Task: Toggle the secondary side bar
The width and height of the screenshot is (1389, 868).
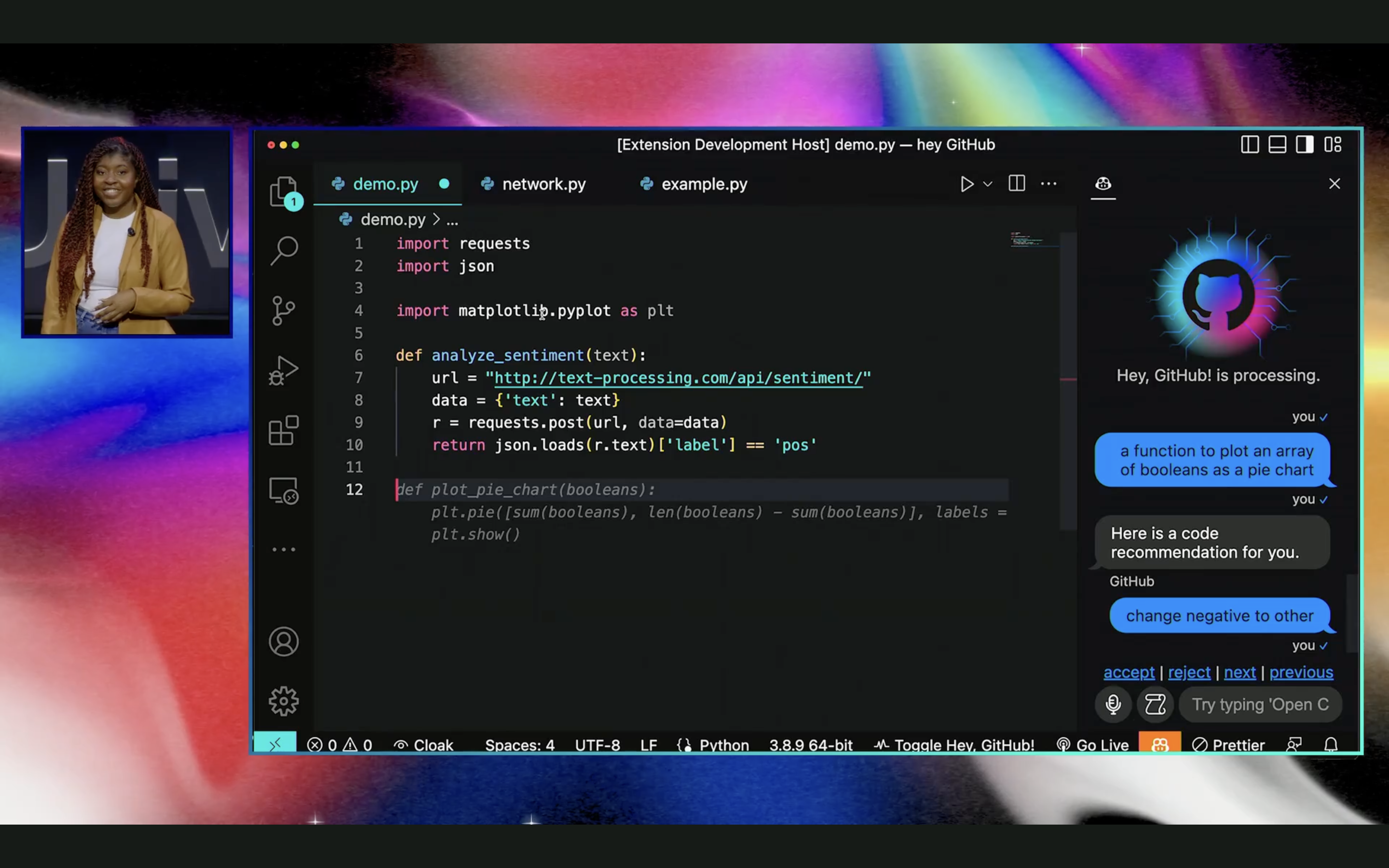Action: coord(1305,145)
